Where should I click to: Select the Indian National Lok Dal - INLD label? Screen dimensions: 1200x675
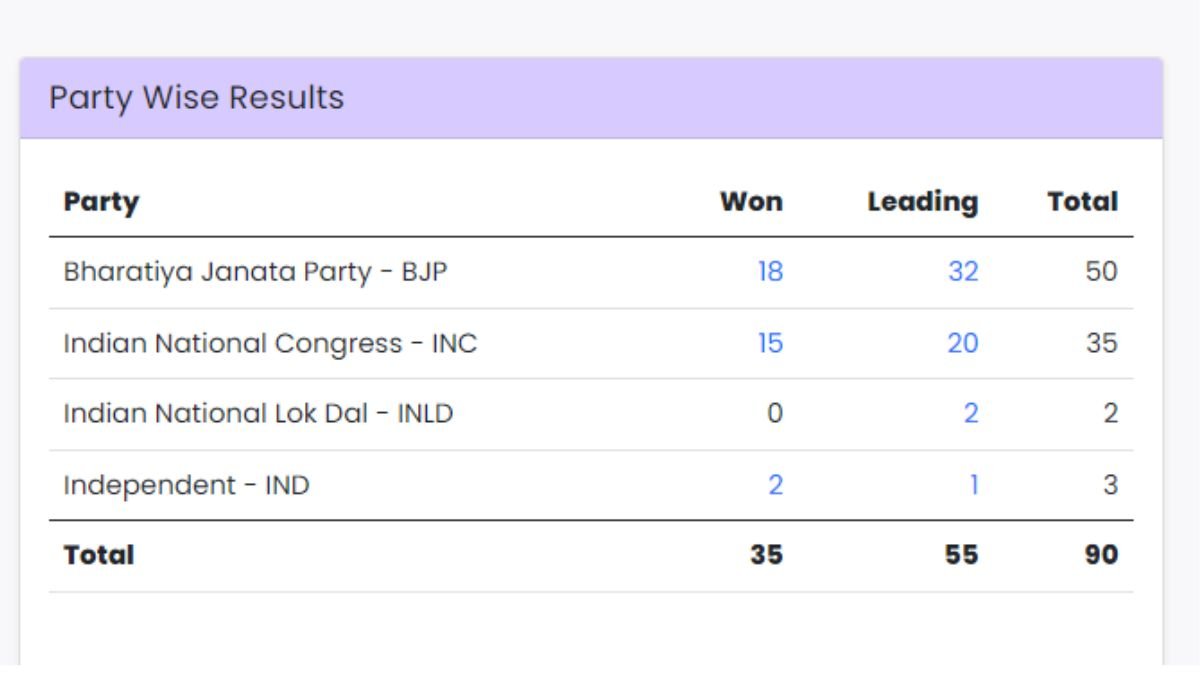pos(258,414)
